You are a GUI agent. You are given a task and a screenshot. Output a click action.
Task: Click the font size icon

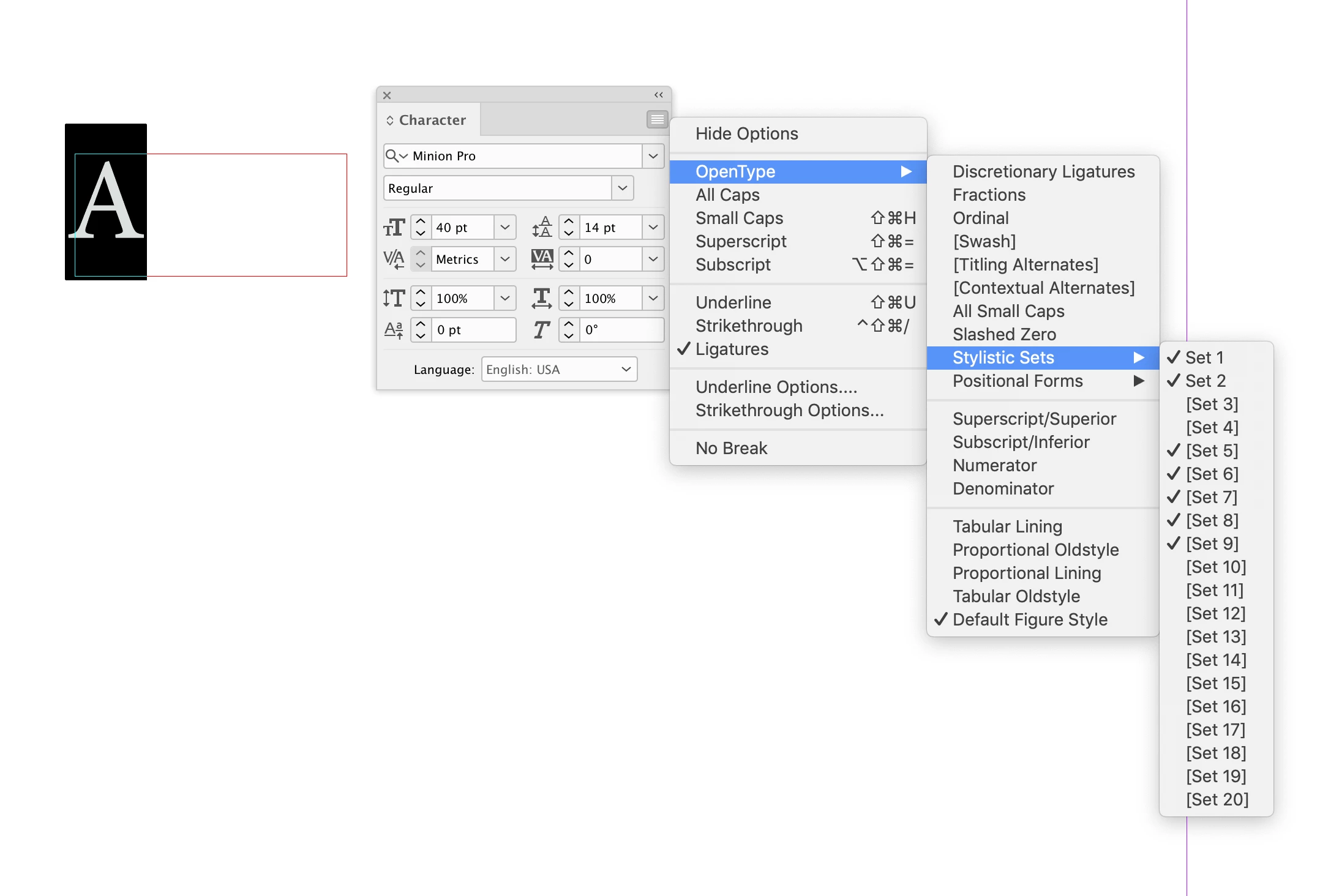click(x=394, y=228)
